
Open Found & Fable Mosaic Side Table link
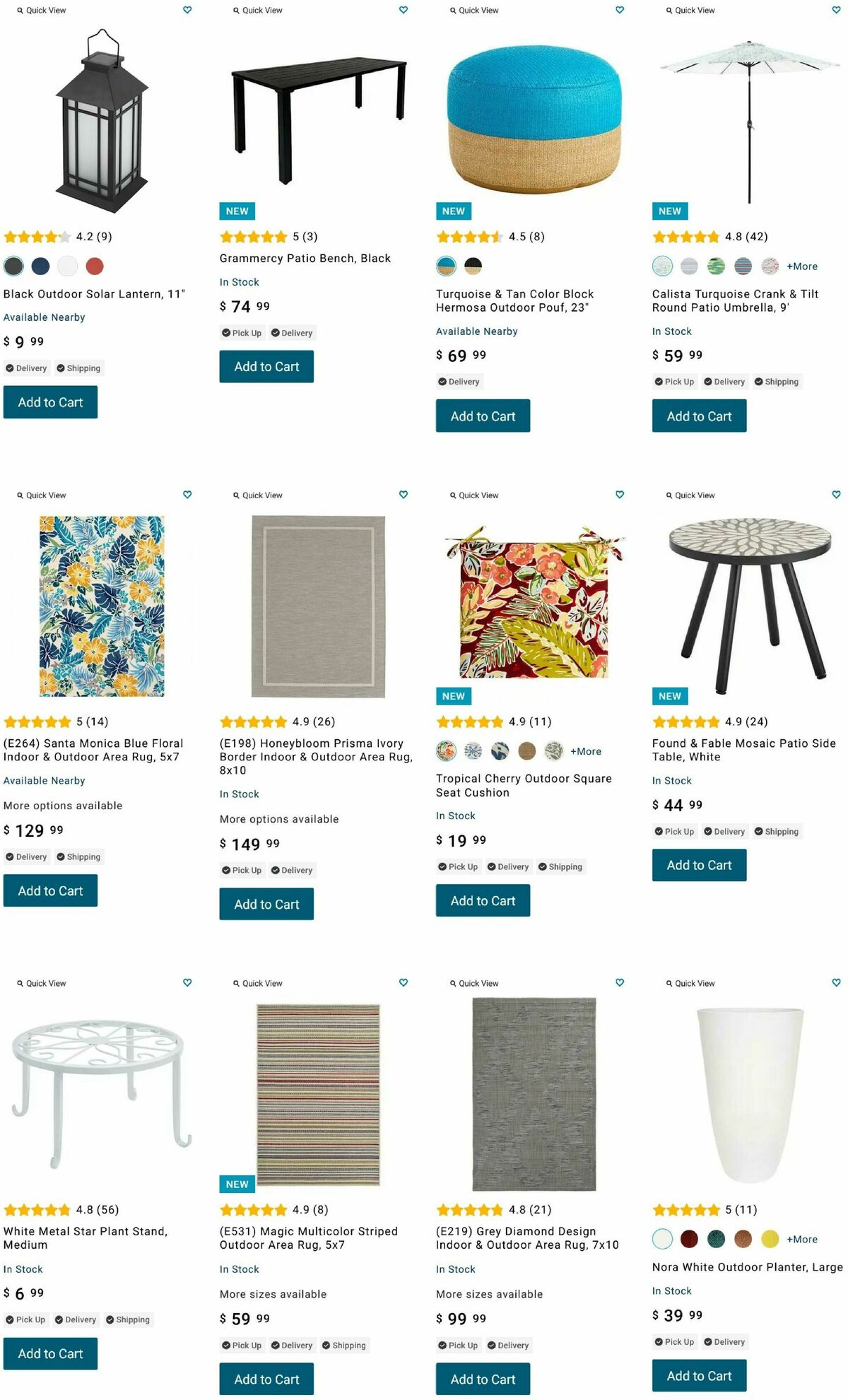point(743,750)
